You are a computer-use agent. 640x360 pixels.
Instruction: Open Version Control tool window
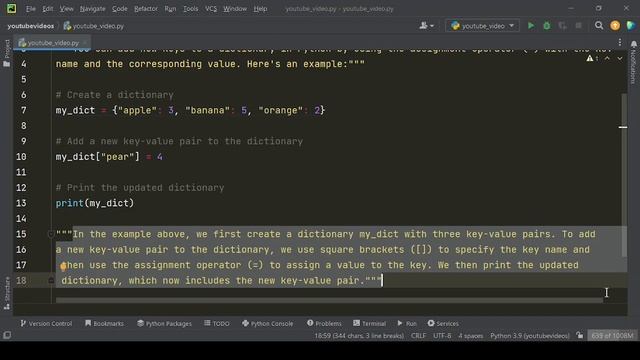tap(46, 323)
